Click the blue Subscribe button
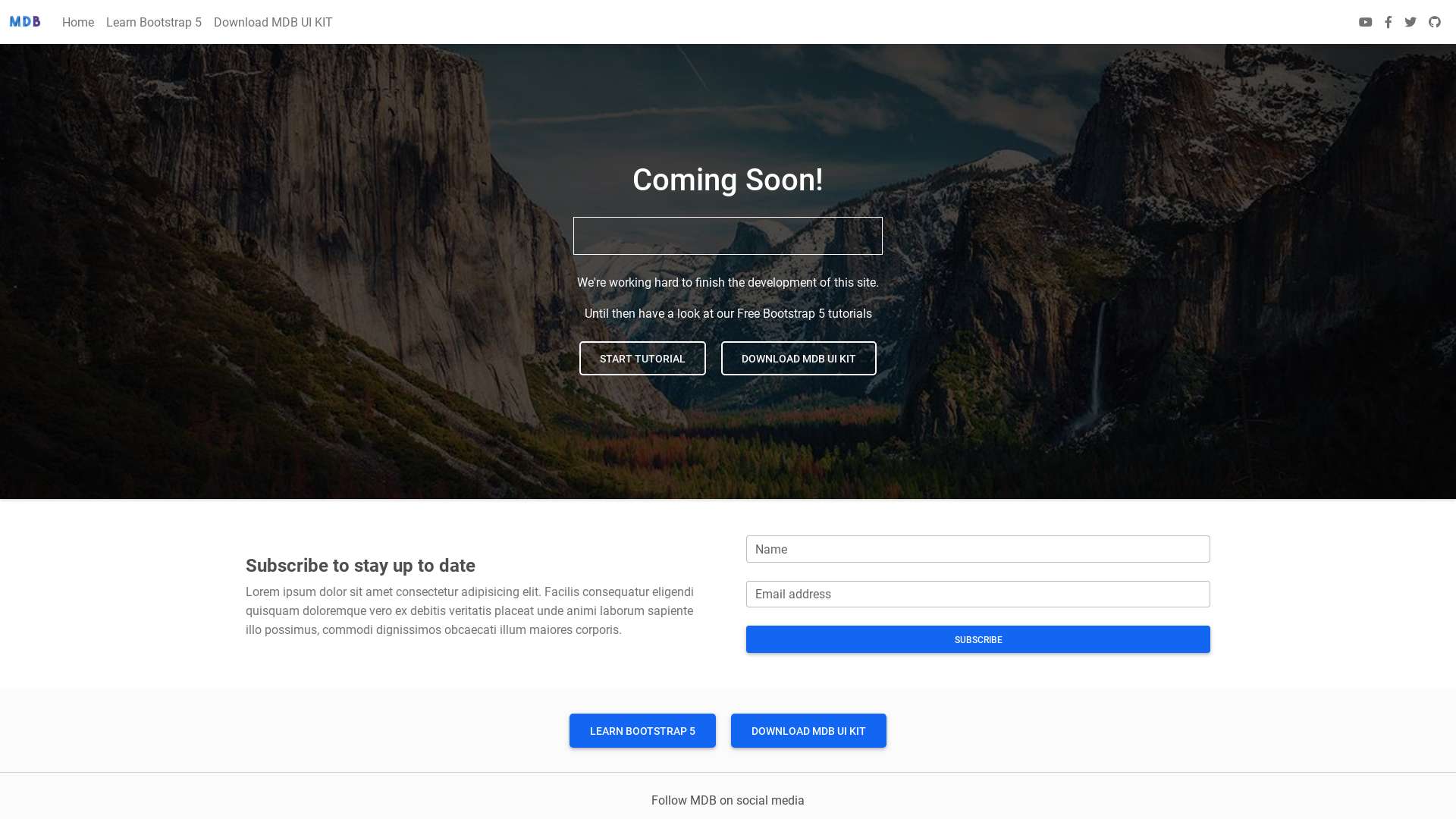This screenshot has width=1456, height=819. tap(977, 639)
